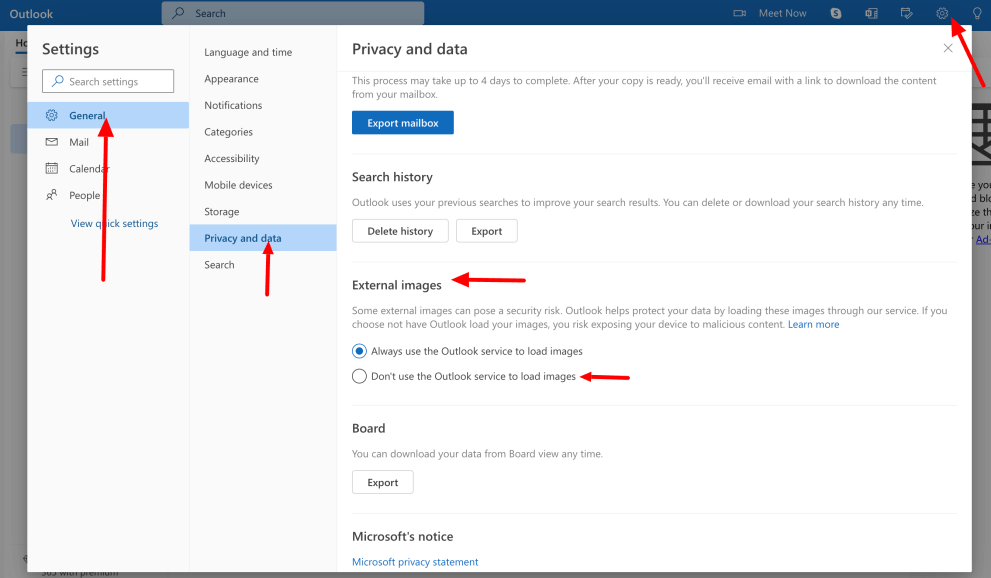Select Always use the Outlook service to load images
This screenshot has width=991, height=578.
[359, 351]
